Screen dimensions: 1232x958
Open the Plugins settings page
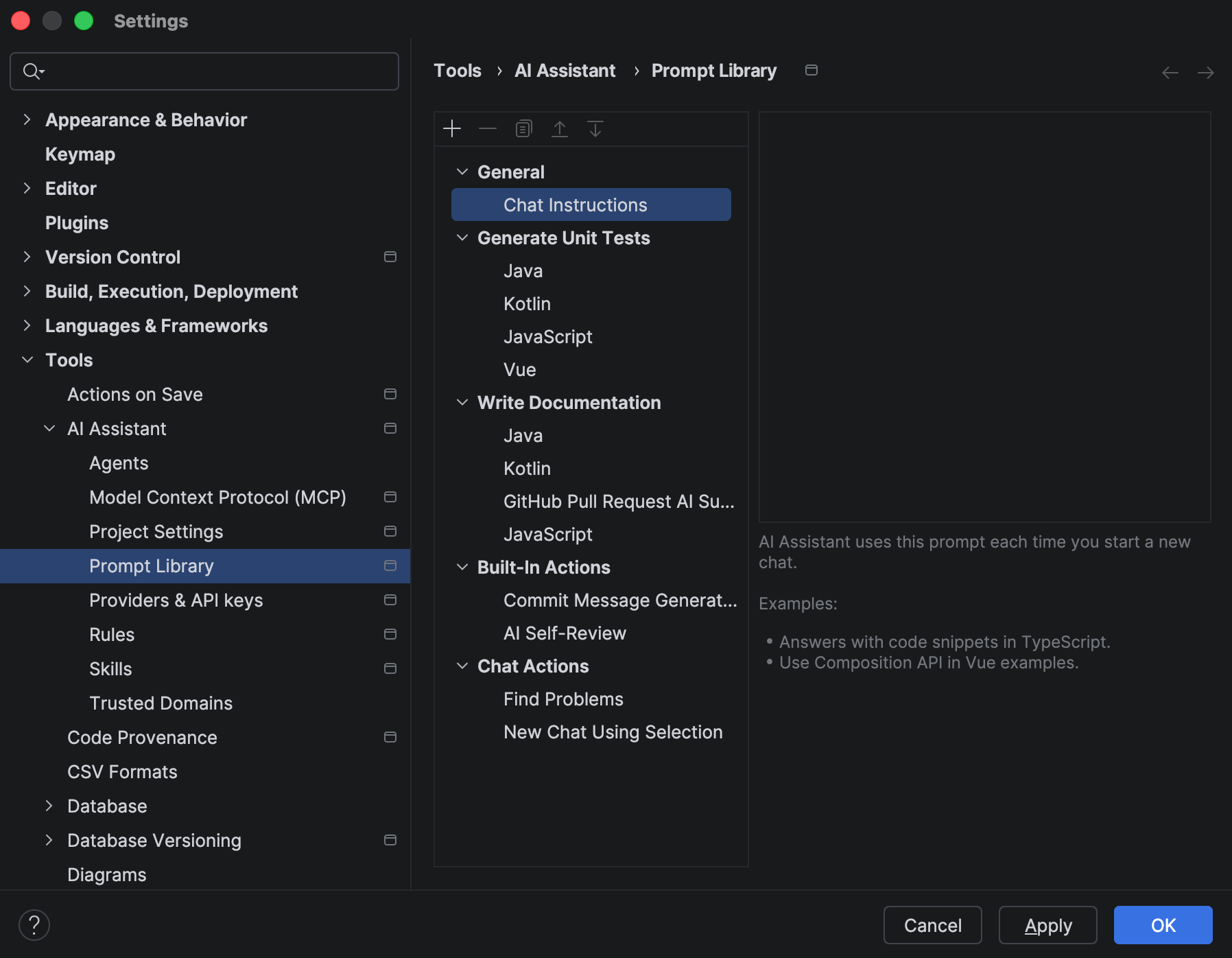click(x=77, y=222)
